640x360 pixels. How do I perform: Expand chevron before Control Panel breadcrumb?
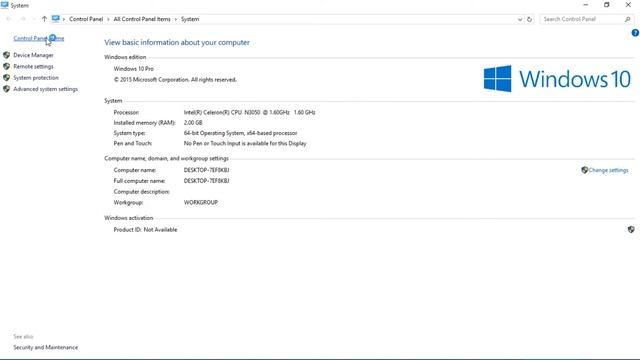point(64,19)
